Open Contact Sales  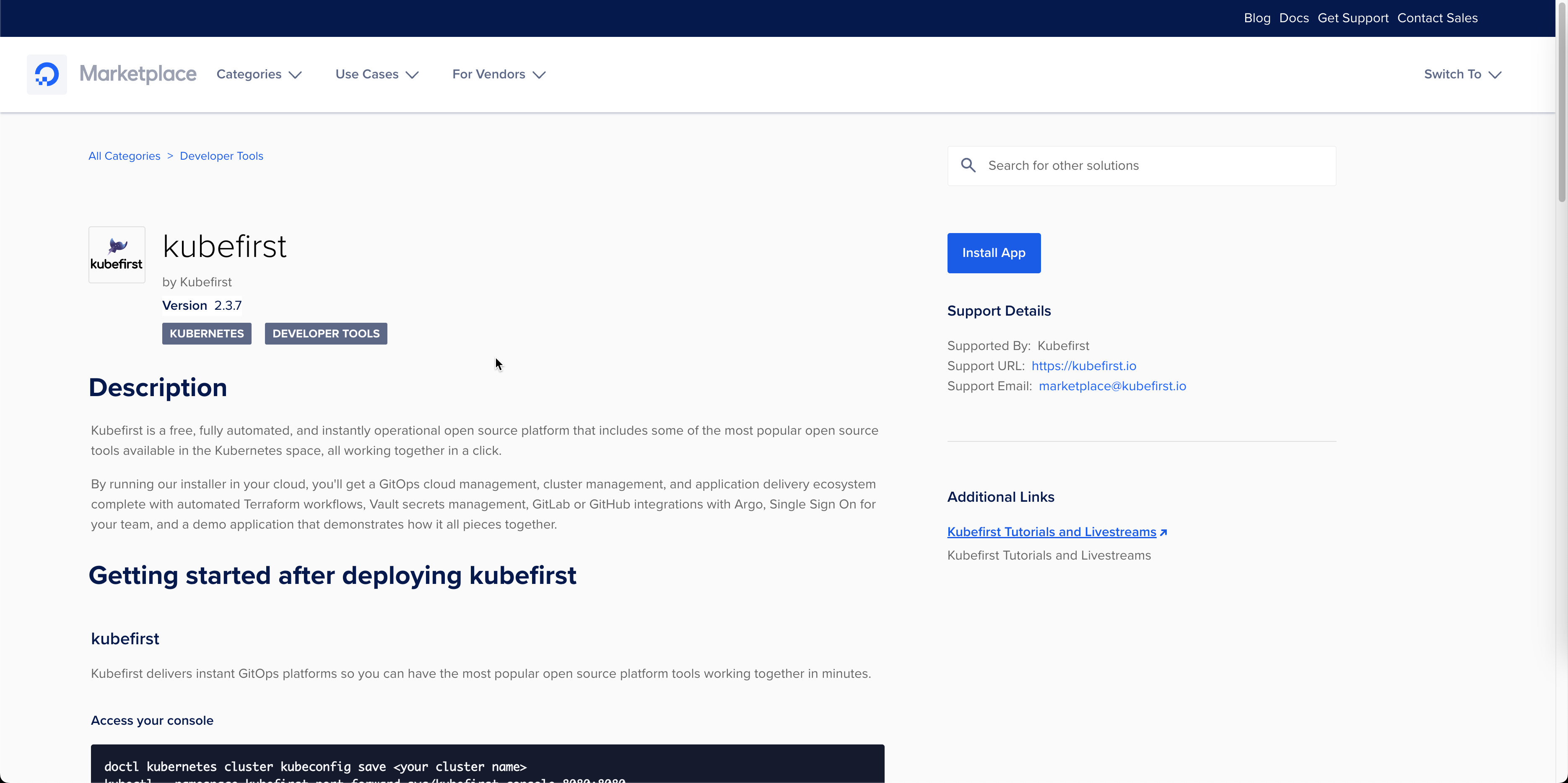(x=1437, y=18)
